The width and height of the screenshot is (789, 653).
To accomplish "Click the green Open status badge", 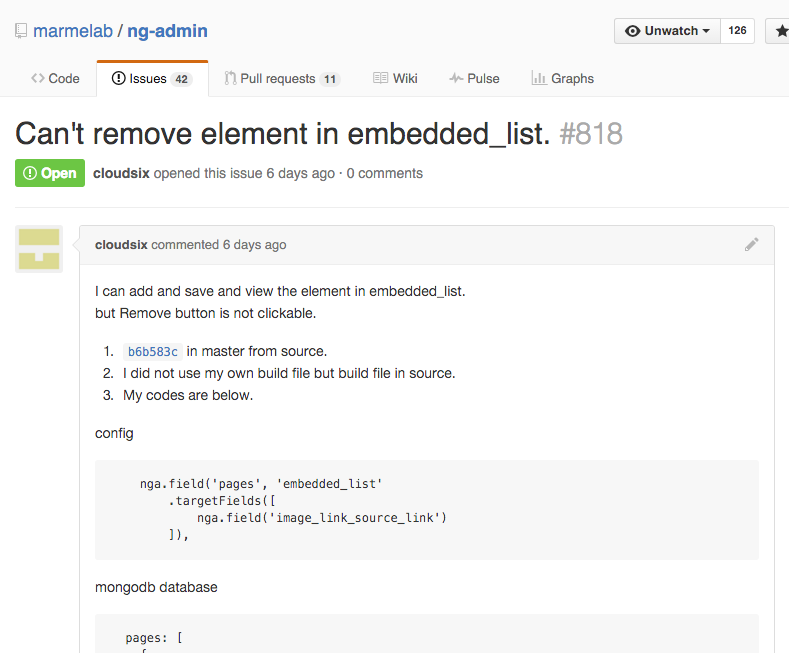I will point(50,173).
